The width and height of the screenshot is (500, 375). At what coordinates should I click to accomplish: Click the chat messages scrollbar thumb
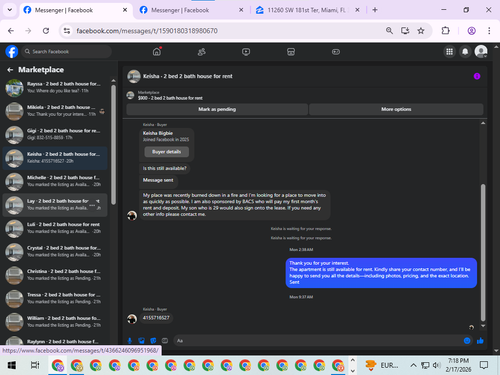[x=483, y=252]
